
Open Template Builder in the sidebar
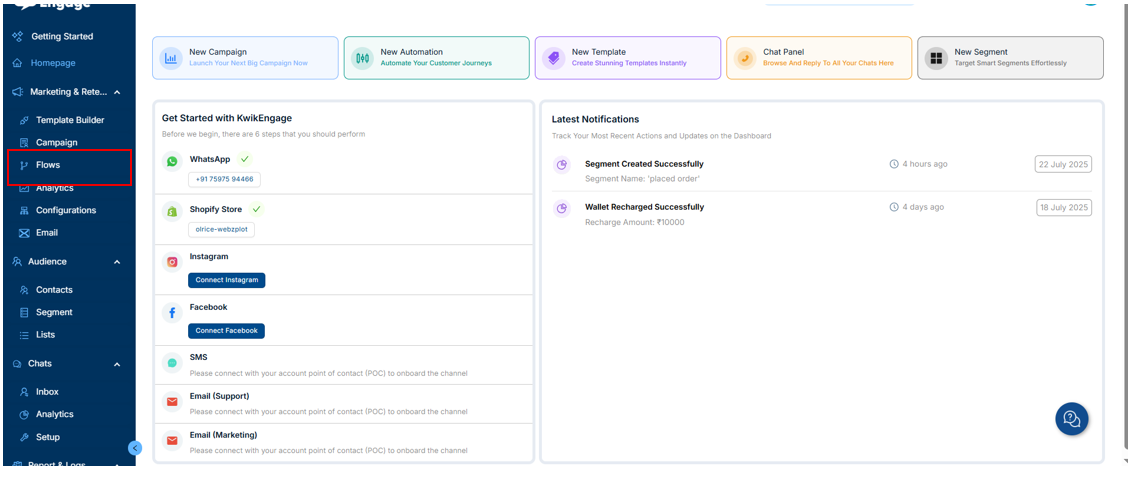click(x=69, y=120)
